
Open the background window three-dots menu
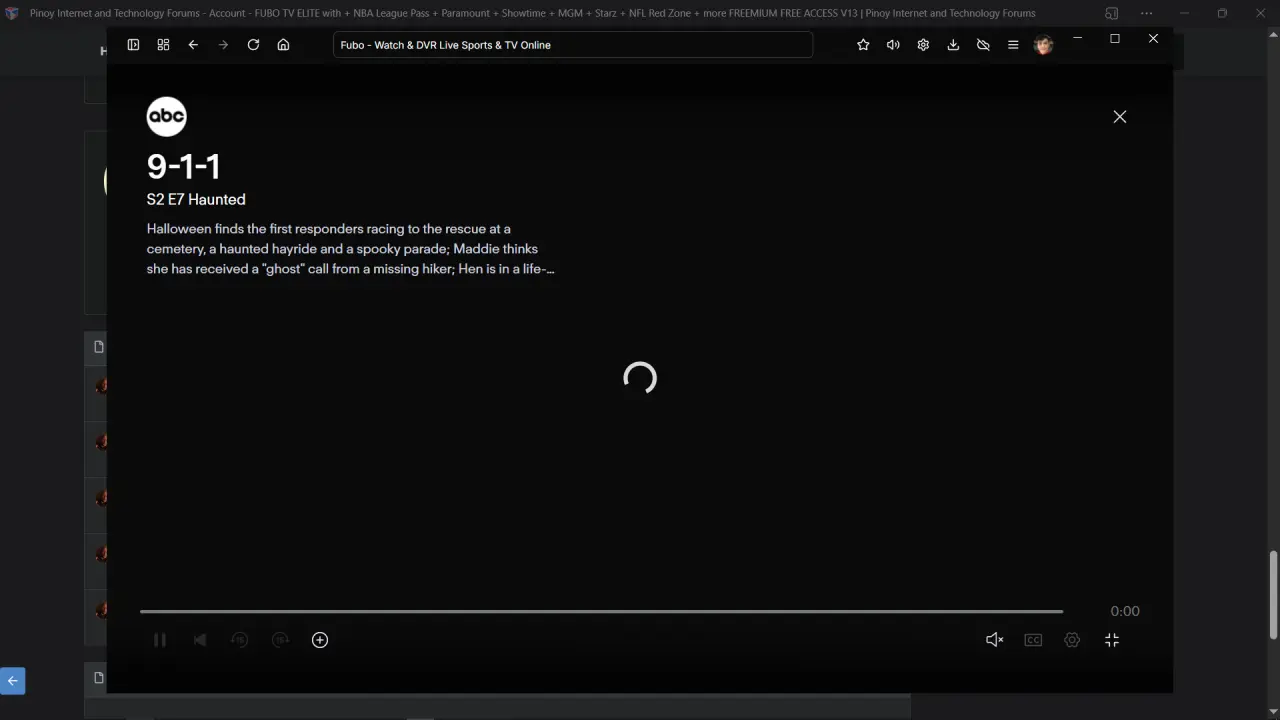click(1144, 14)
